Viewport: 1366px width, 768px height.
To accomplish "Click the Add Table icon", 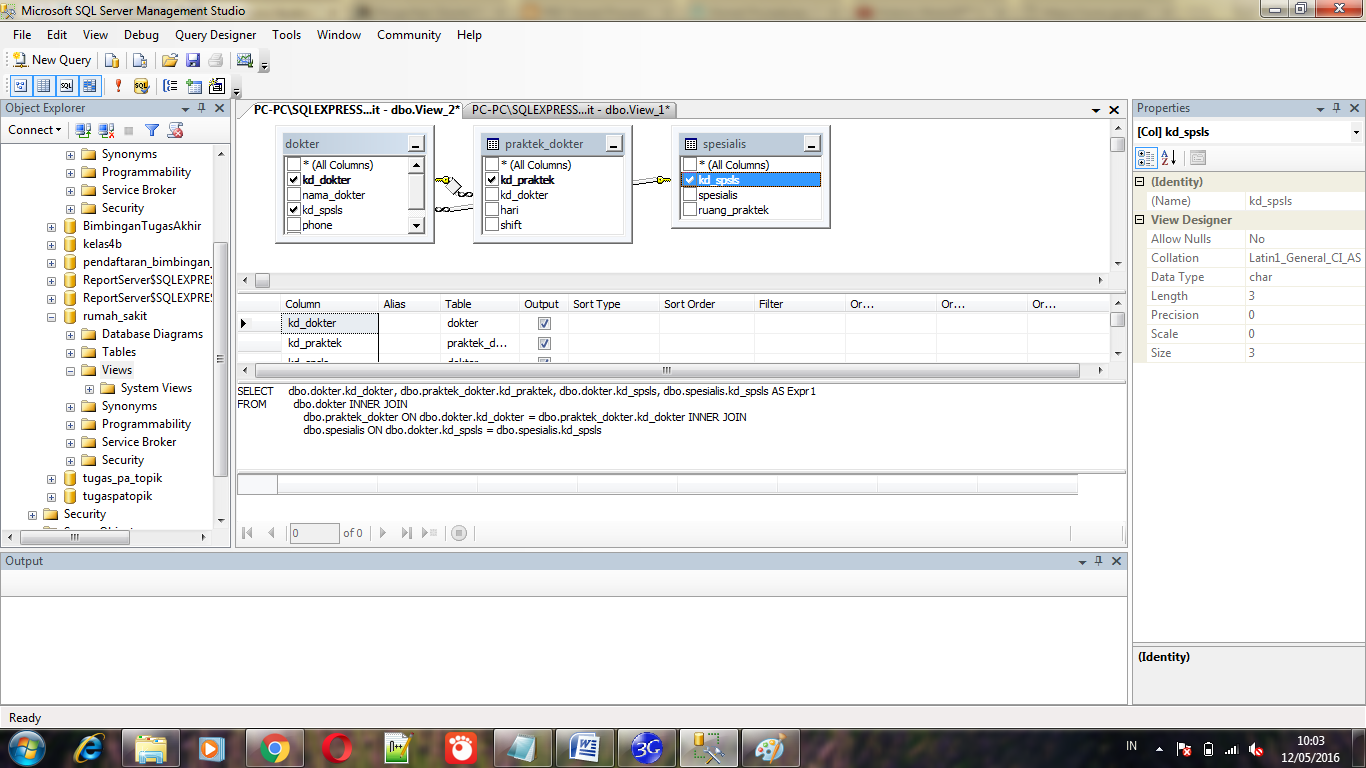I will click(x=194, y=86).
